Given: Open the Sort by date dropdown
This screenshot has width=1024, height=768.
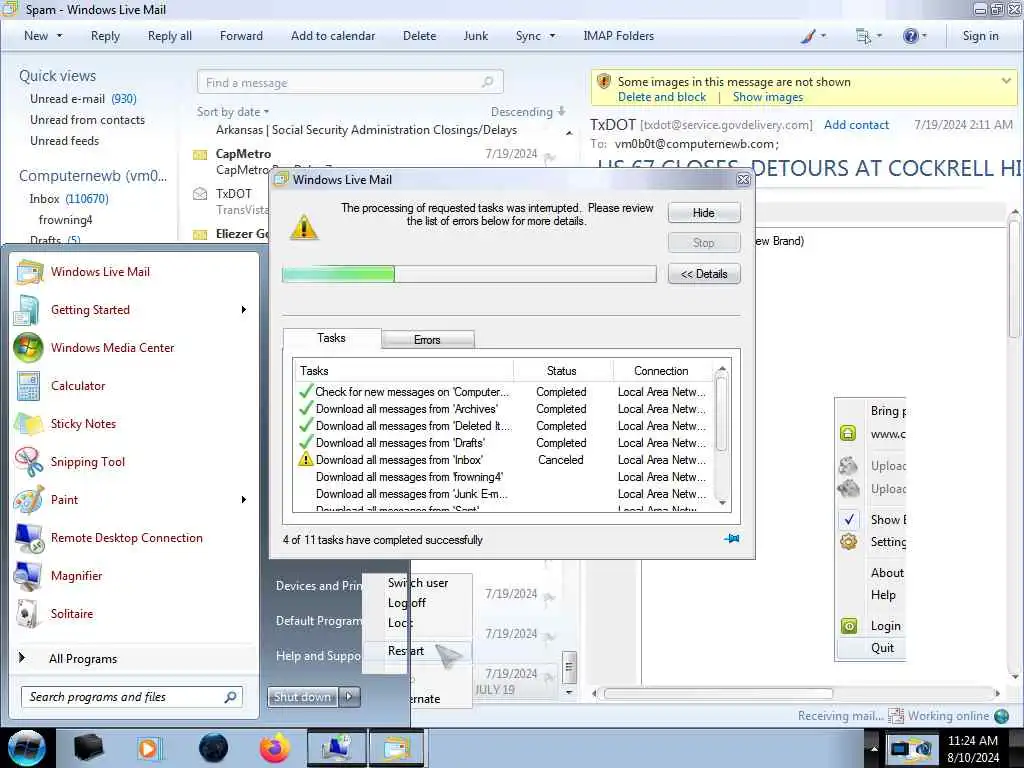Looking at the screenshot, I should (232, 112).
